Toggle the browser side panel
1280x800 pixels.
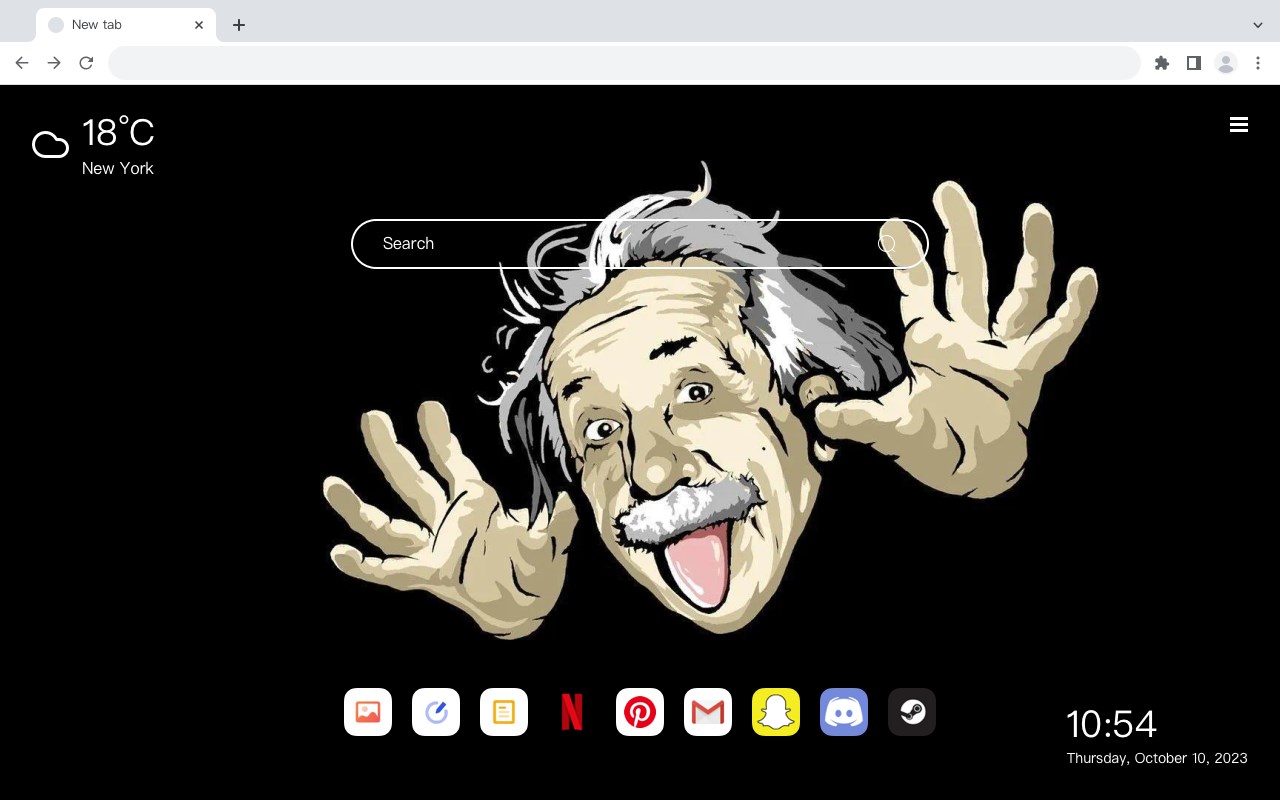pos(1194,63)
